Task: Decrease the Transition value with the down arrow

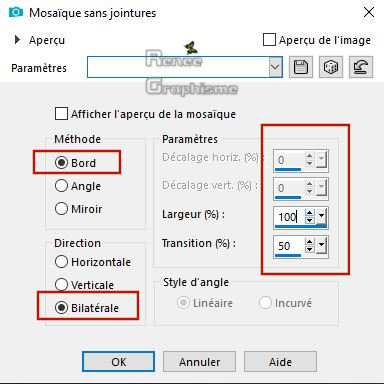Action: (x=310, y=249)
